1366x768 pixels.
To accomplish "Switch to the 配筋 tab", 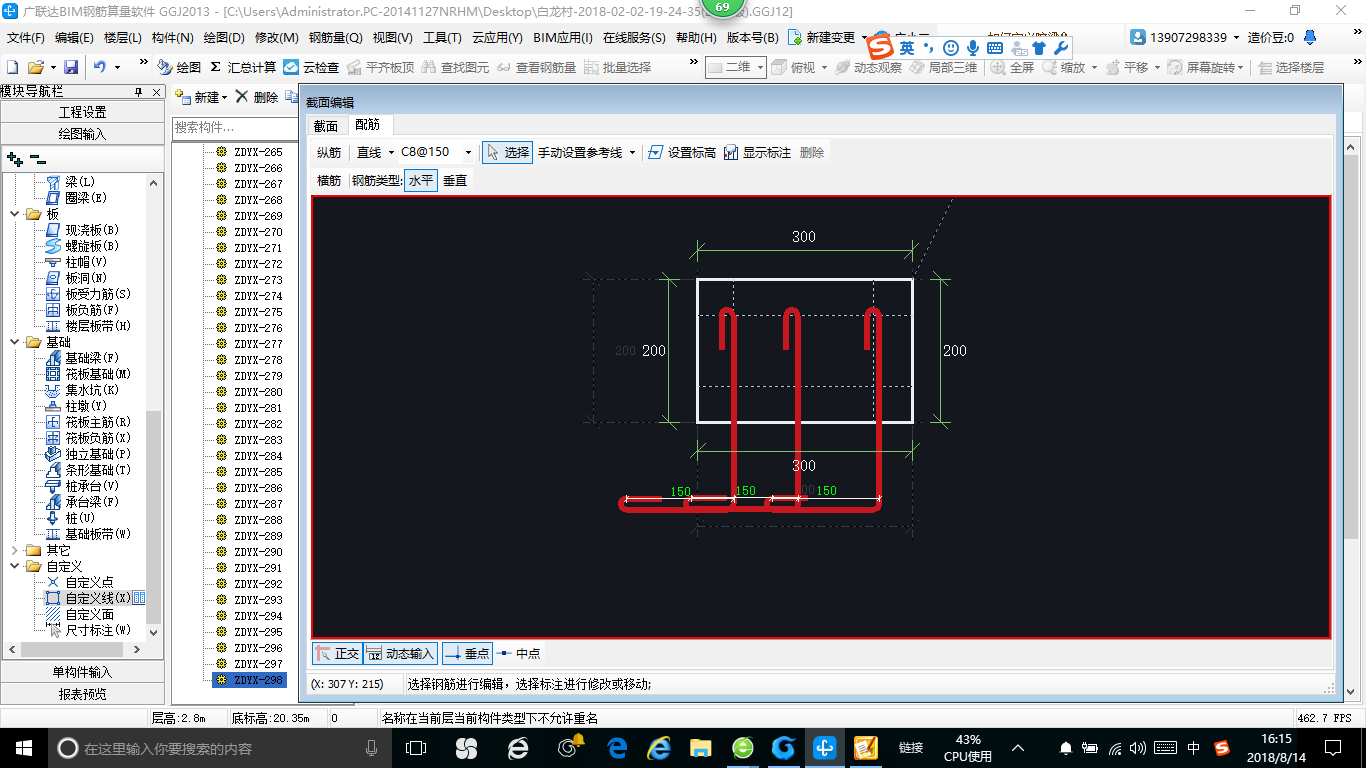I will [x=368, y=125].
